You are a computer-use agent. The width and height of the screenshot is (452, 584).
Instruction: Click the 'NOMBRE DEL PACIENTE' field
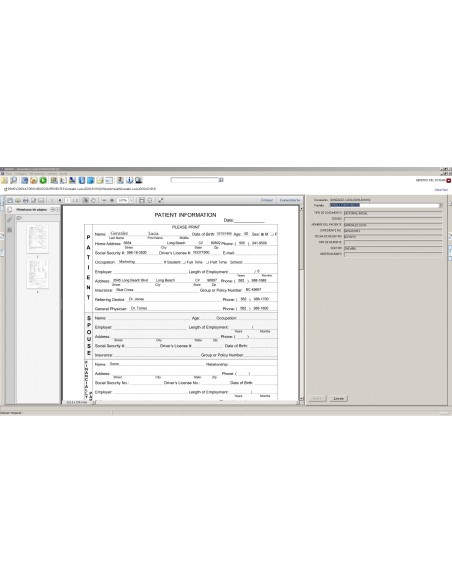click(x=392, y=225)
